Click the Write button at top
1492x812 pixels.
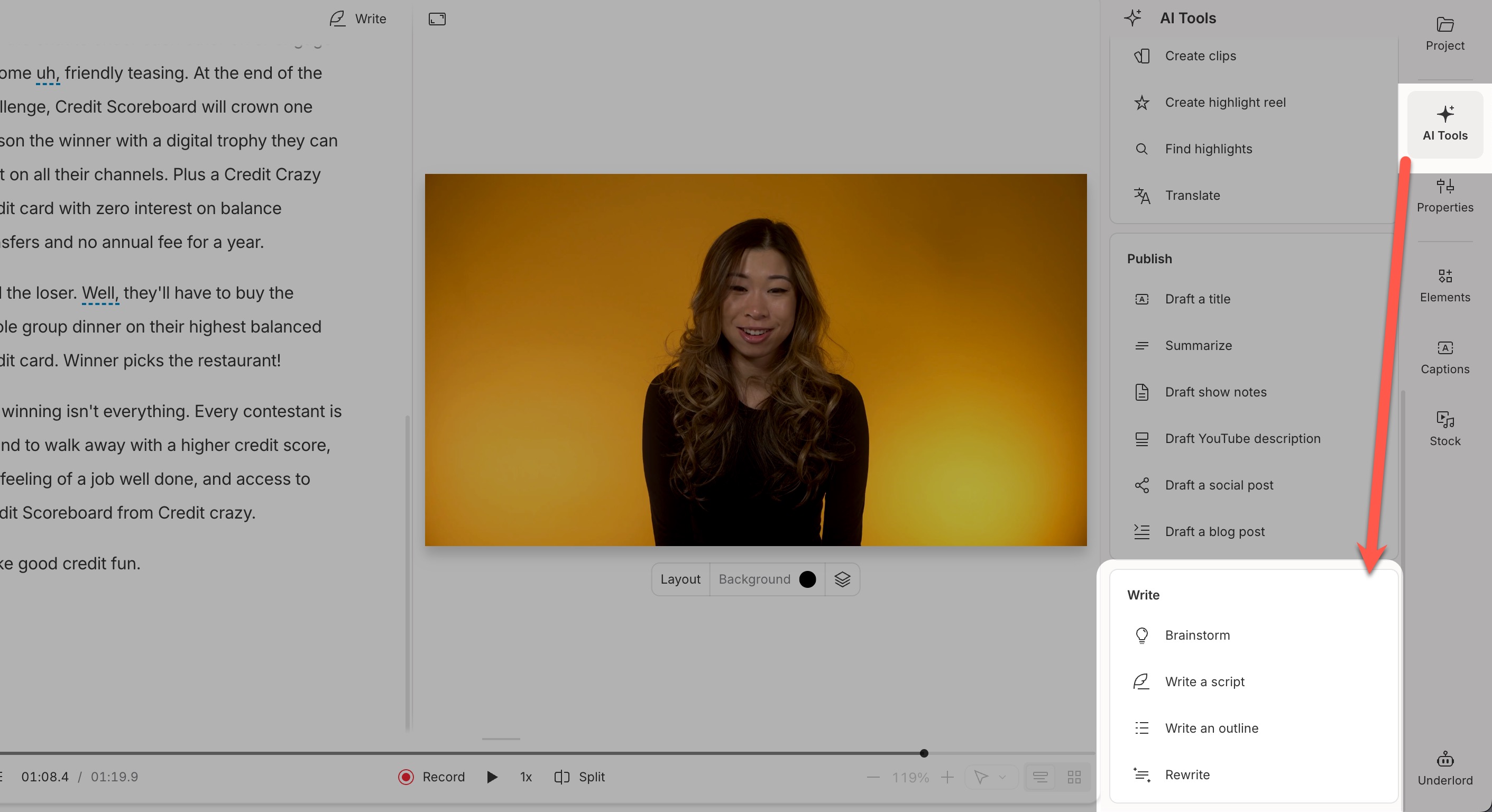click(x=358, y=19)
